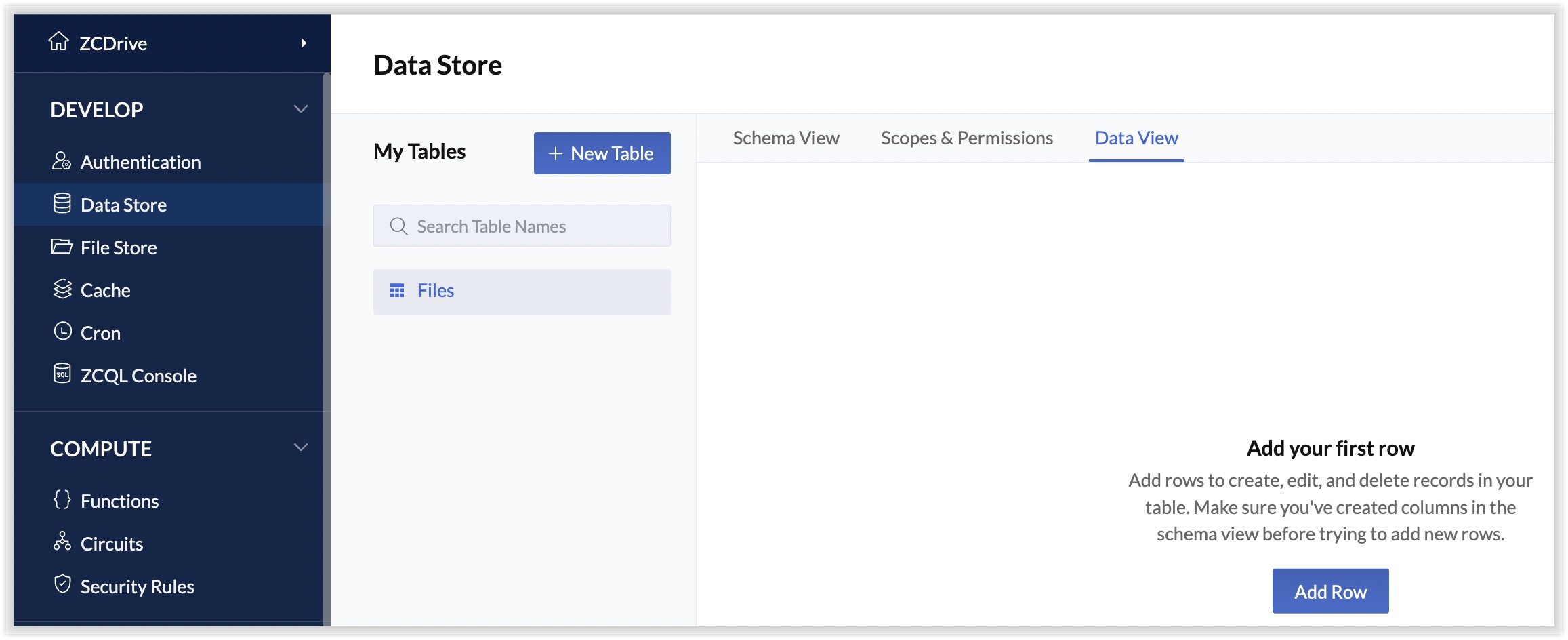Viewport: 1568px width, 640px height.
Task: Click the Files table grid icon
Action: pos(397,291)
